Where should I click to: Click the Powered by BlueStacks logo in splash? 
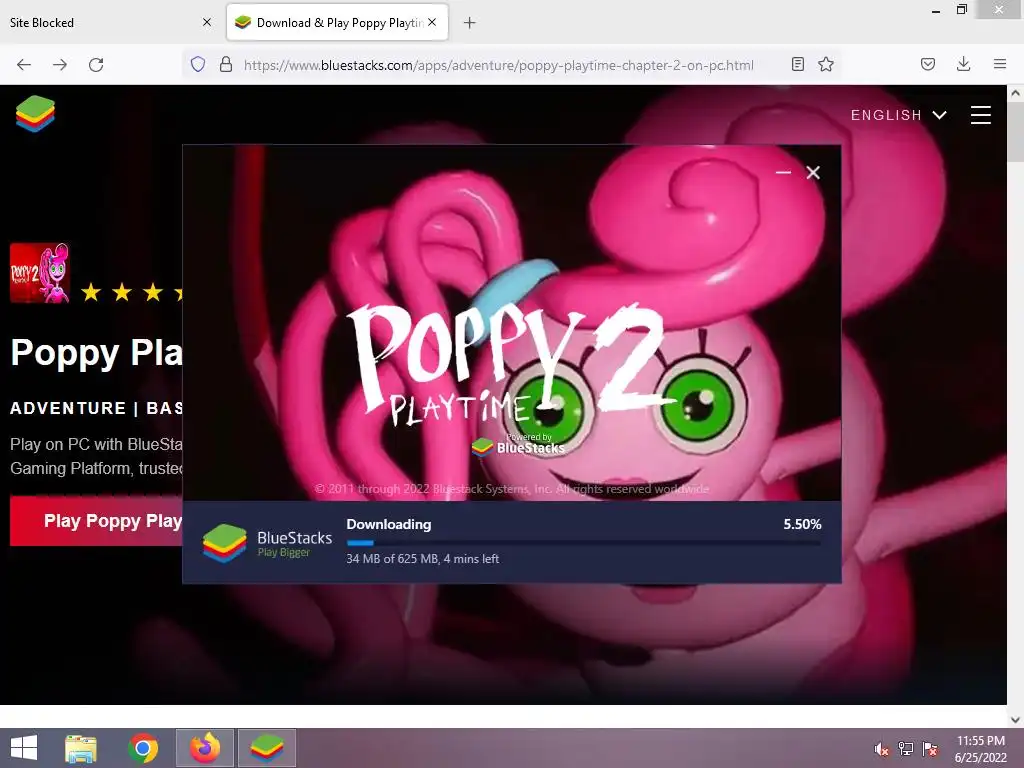519,444
